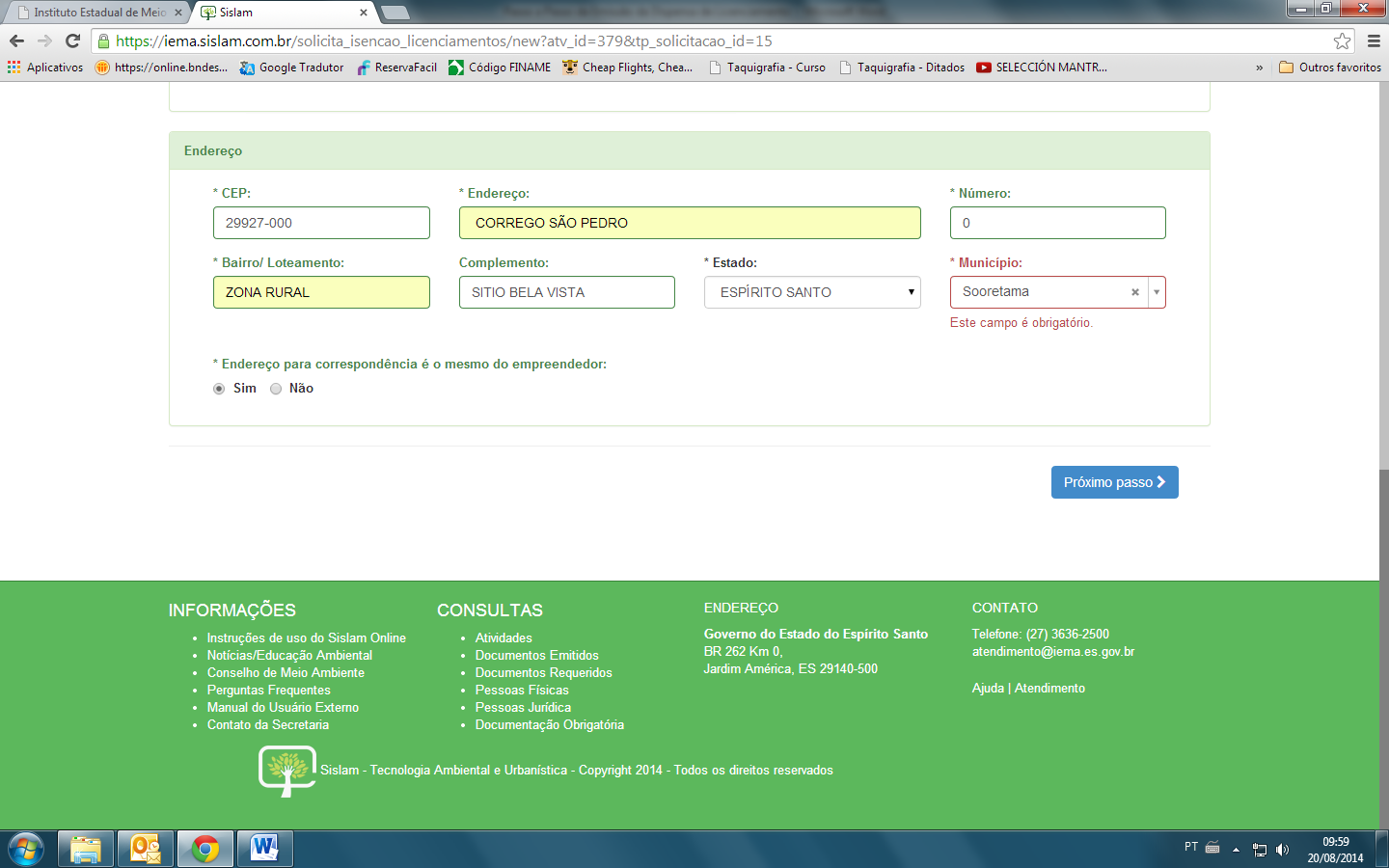Open SELECCIÓN MANTR YouTube bookmark
The width and height of the screenshot is (1389, 868).
coord(1042,68)
